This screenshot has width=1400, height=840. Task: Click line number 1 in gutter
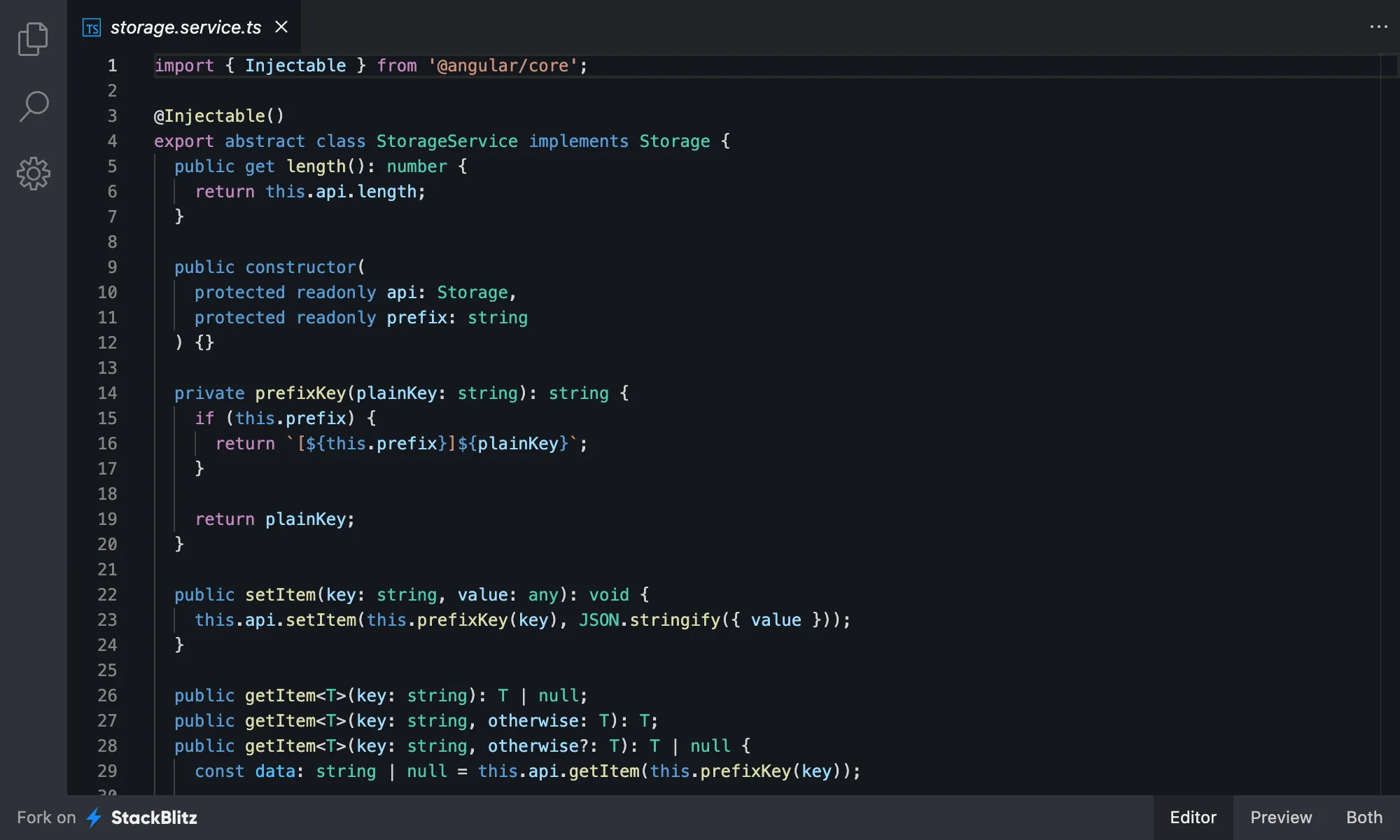coord(112,65)
